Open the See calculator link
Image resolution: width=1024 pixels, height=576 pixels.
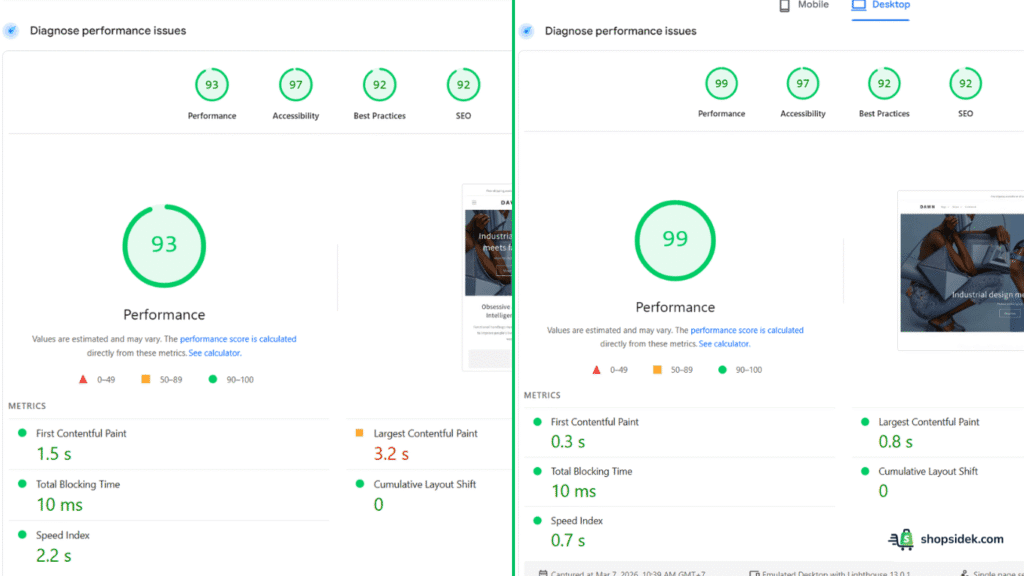[x=724, y=343]
